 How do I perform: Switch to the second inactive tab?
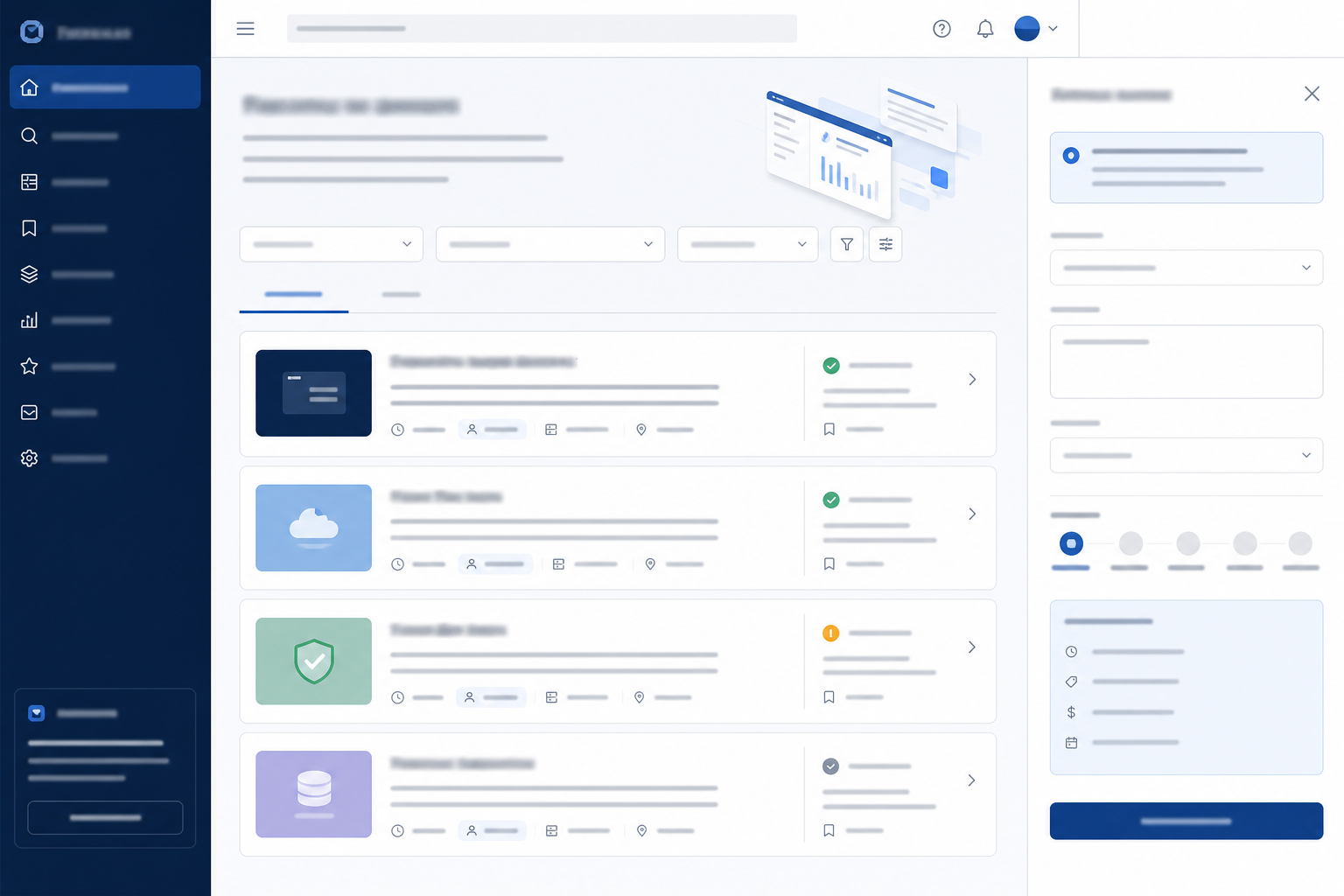click(x=402, y=295)
